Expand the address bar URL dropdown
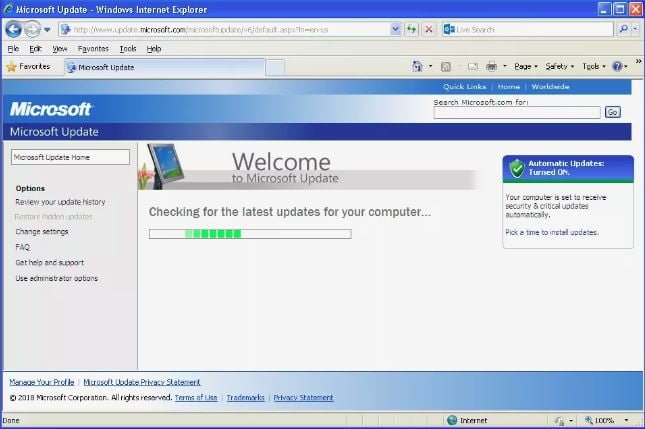Screen dimensions: 645x429 pos(396,29)
